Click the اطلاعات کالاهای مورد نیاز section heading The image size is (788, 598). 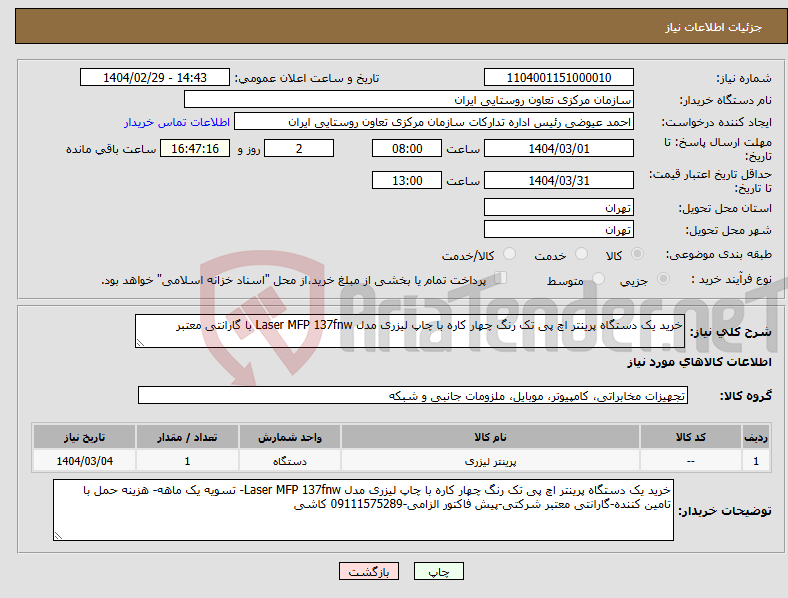click(x=699, y=362)
